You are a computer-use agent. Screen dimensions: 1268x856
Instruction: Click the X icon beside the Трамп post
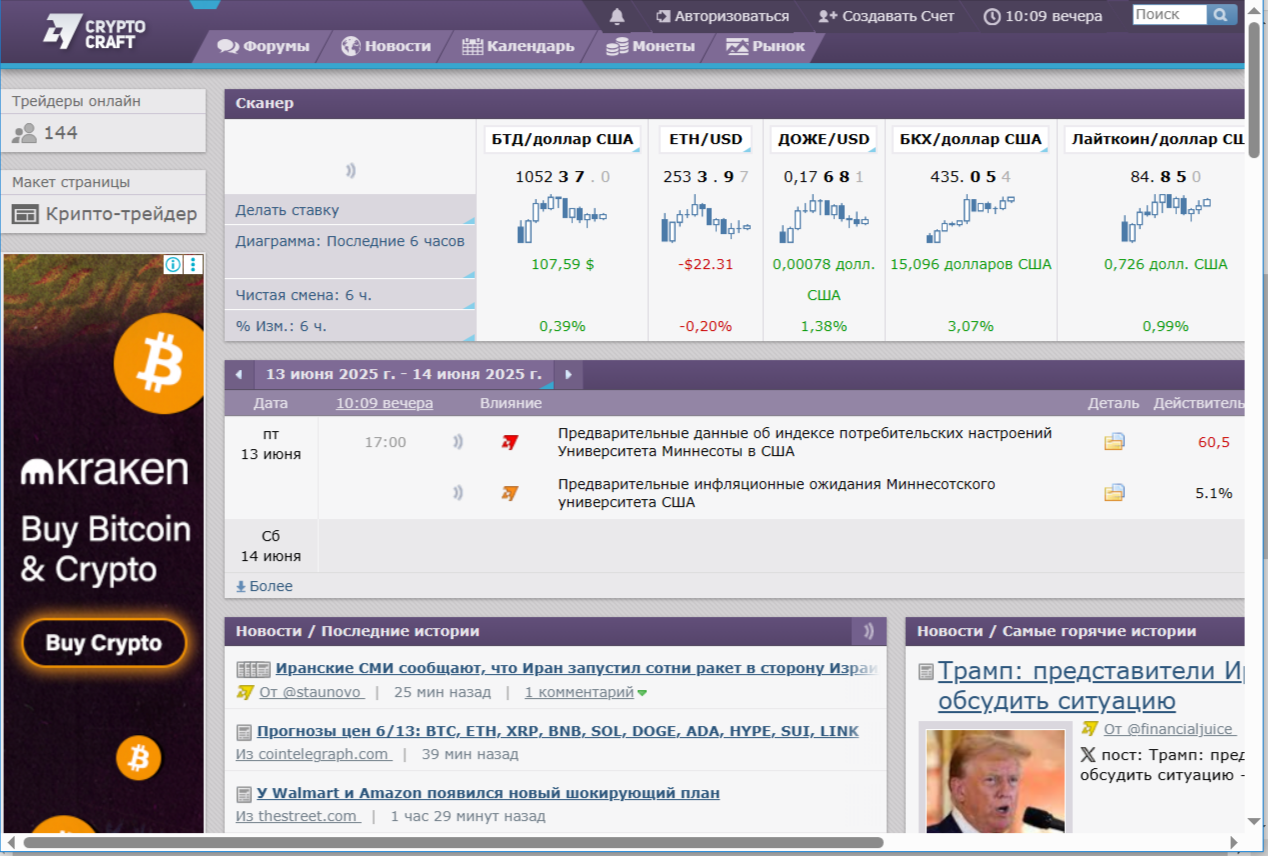pyautogui.click(x=1088, y=756)
